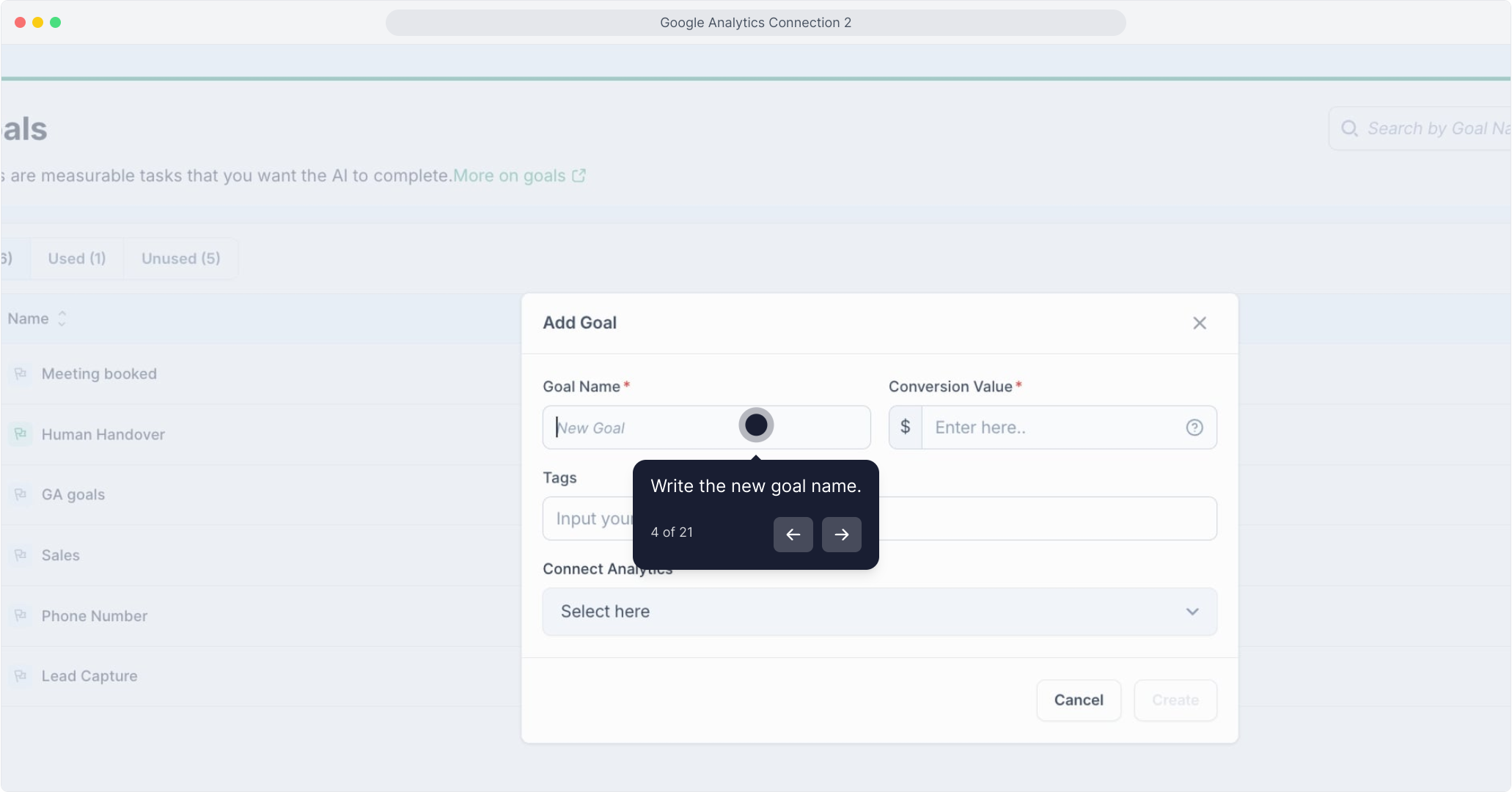This screenshot has width=1512, height=792.
Task: Advance to next tour step arrow
Action: click(x=841, y=535)
